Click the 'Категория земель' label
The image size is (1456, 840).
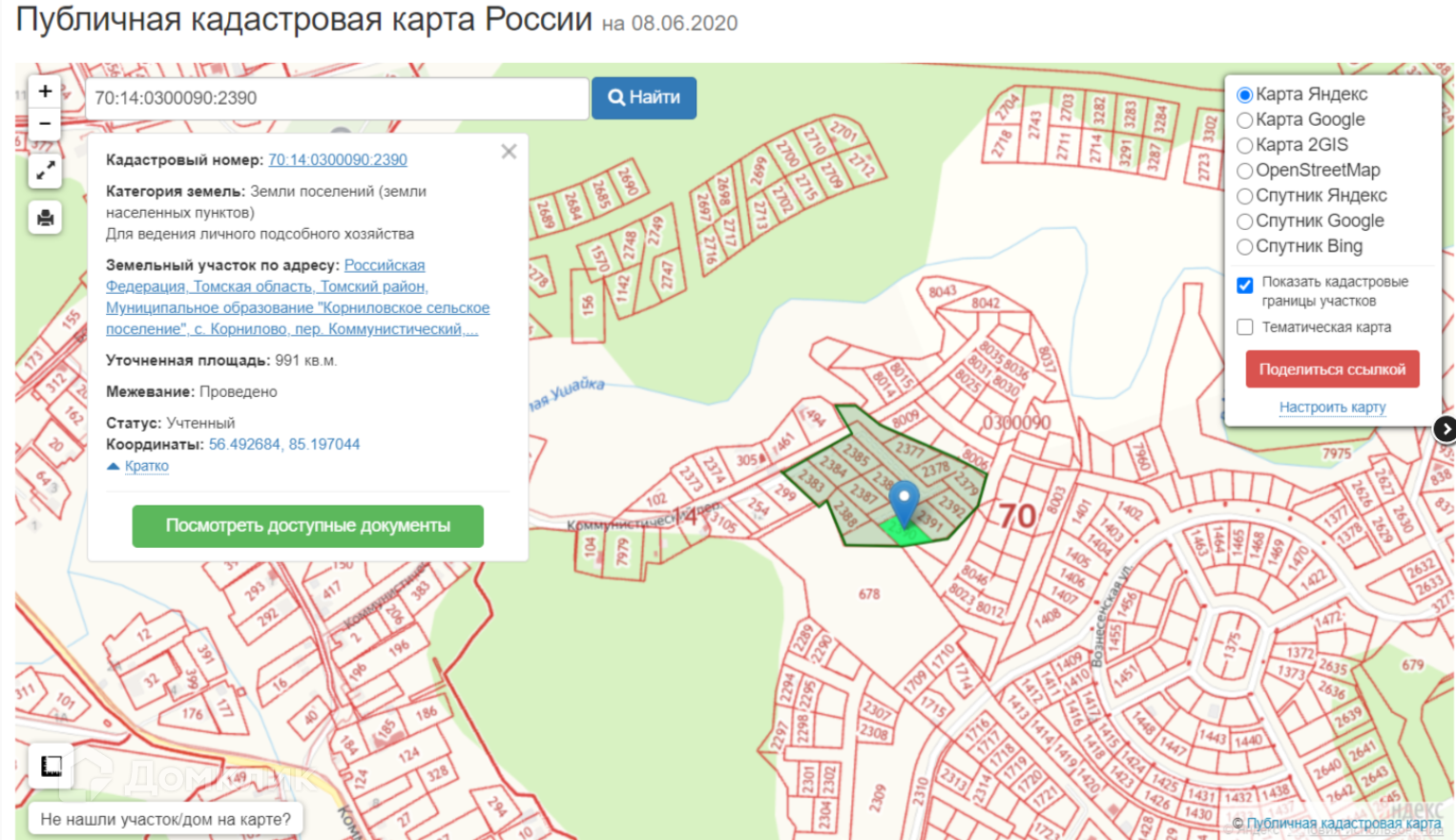tap(176, 192)
